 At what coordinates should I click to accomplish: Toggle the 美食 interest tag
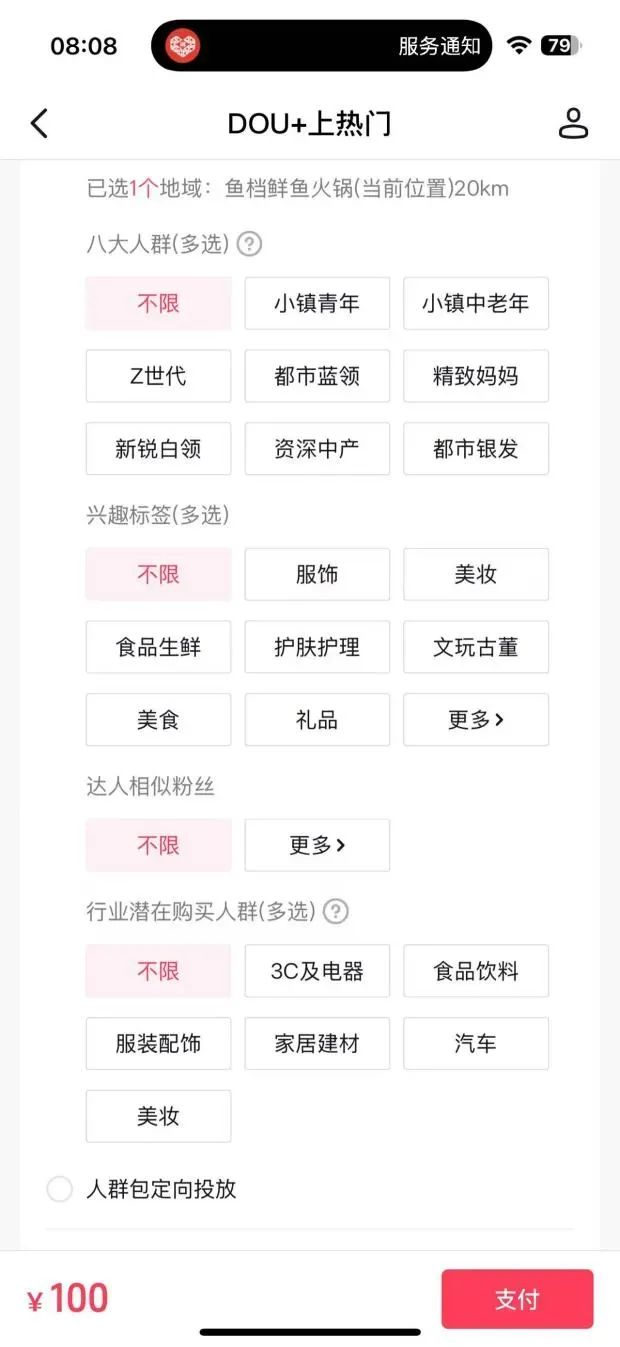[x=158, y=719]
